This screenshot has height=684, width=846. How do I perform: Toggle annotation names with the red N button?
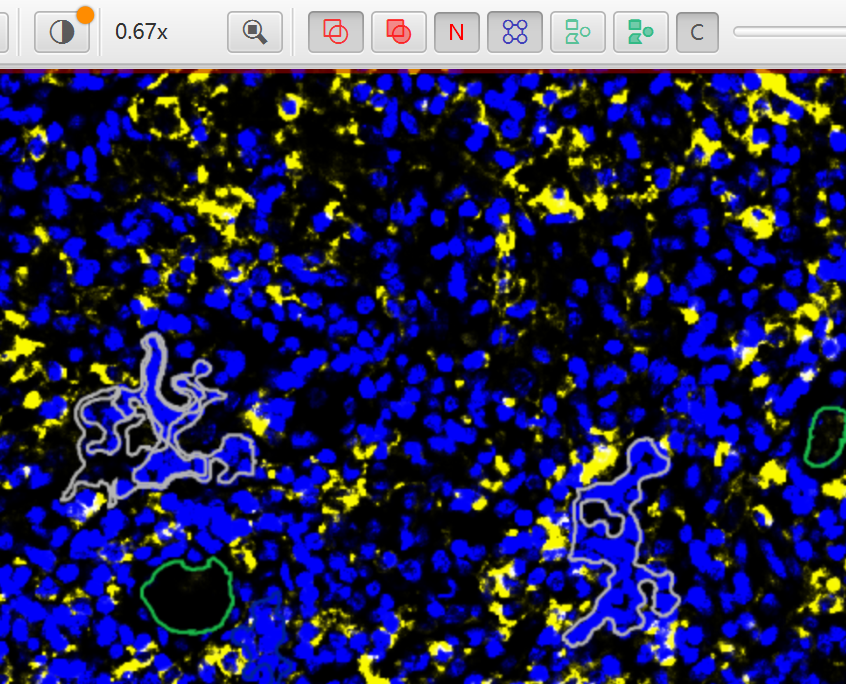coord(456,32)
